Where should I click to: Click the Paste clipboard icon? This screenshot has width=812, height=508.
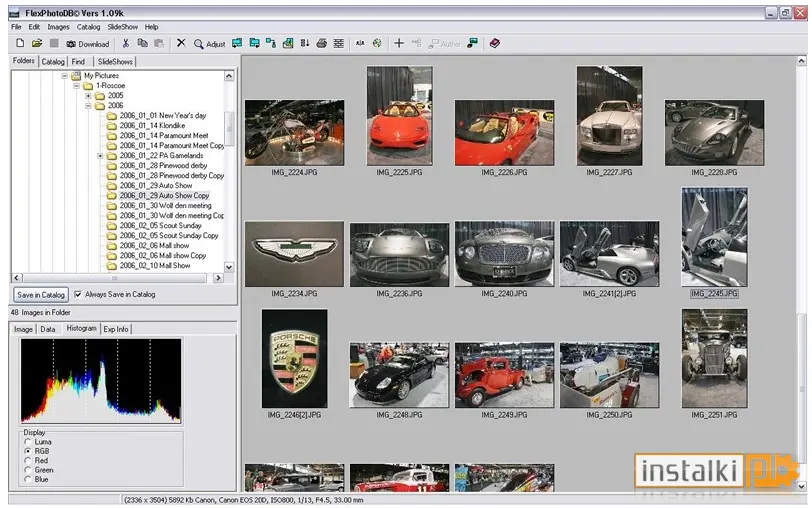click(160, 43)
